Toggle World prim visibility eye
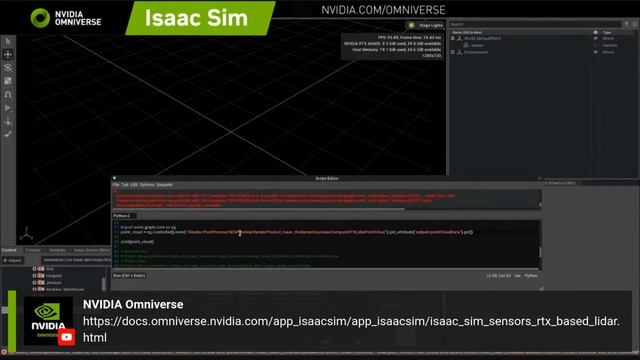The image size is (640, 360). tap(596, 38)
